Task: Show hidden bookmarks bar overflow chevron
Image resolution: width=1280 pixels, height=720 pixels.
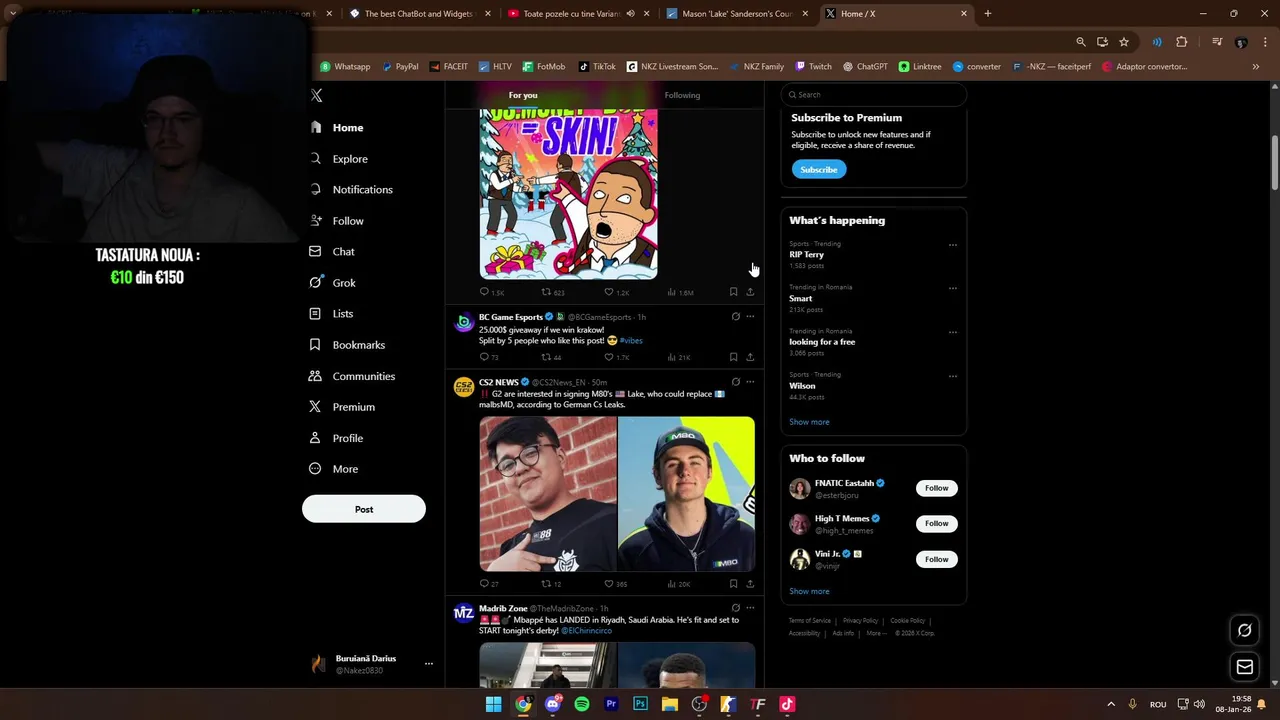Action: 1255,67
